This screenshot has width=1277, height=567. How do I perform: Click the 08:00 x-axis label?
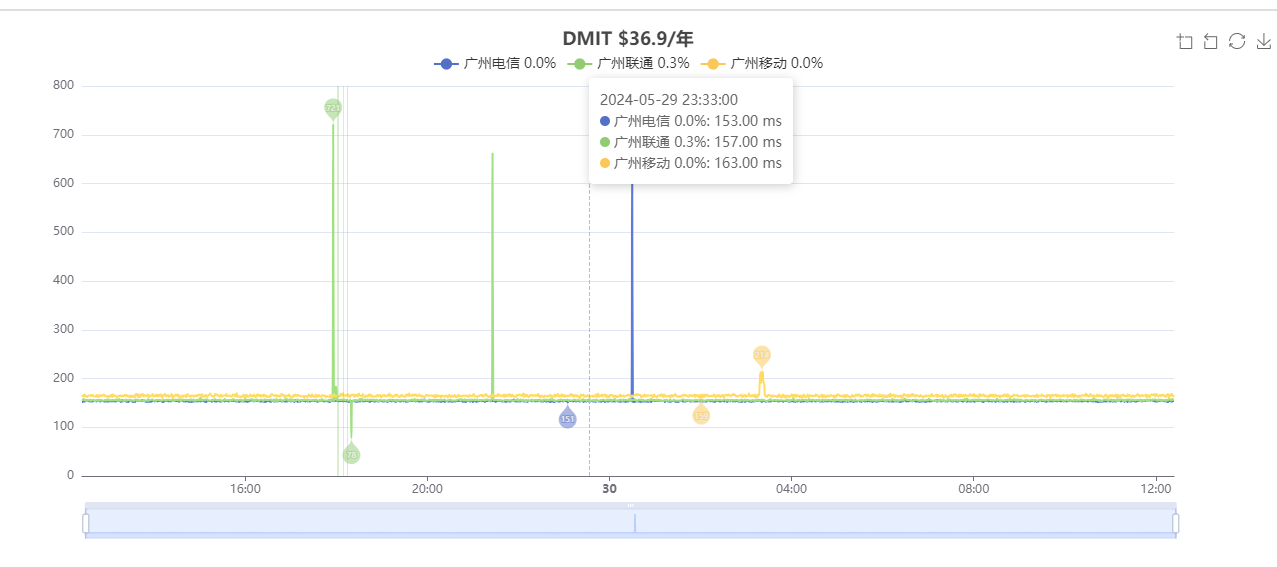[x=973, y=489]
